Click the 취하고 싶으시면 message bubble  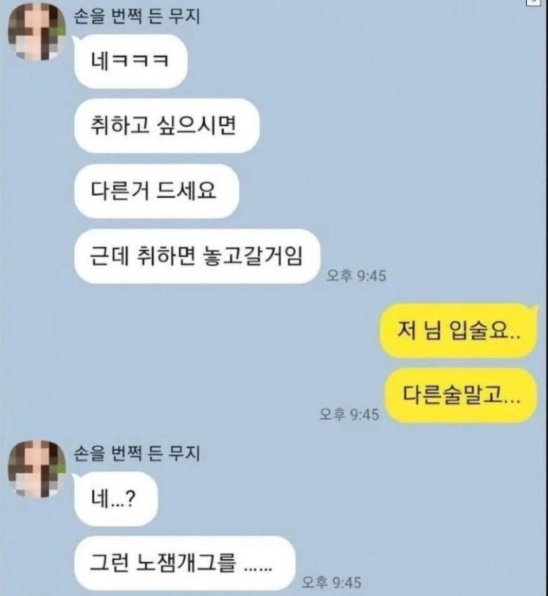[x=166, y=126]
